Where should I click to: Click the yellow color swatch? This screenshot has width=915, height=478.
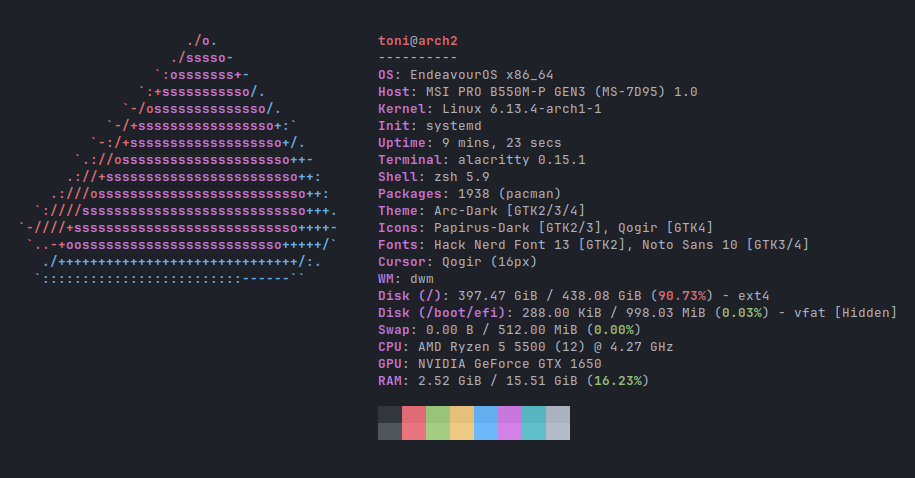coord(462,423)
